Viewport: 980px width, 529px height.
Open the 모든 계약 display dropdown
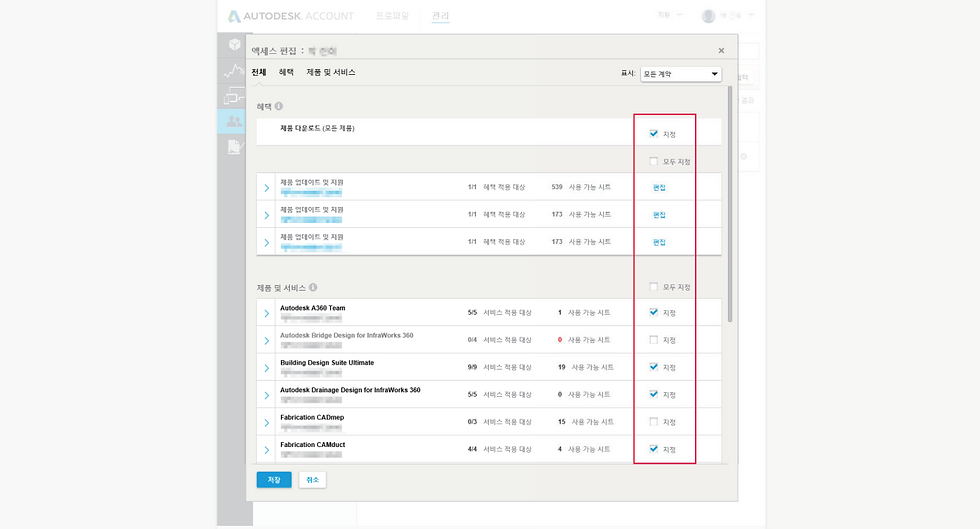(681, 74)
